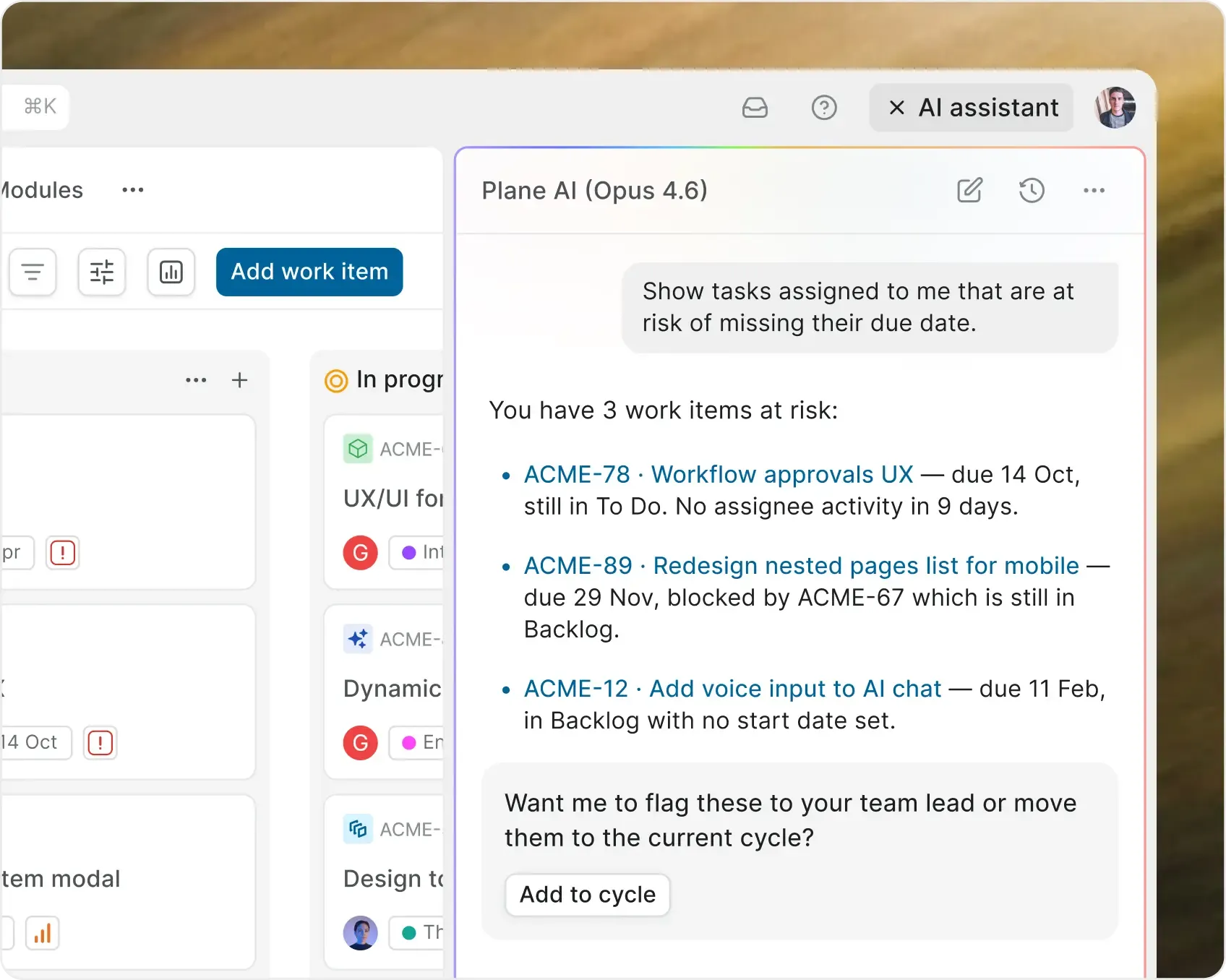Click urgent priority icon beside 14 Oct
This screenshot has width=1226, height=980.
(100, 742)
